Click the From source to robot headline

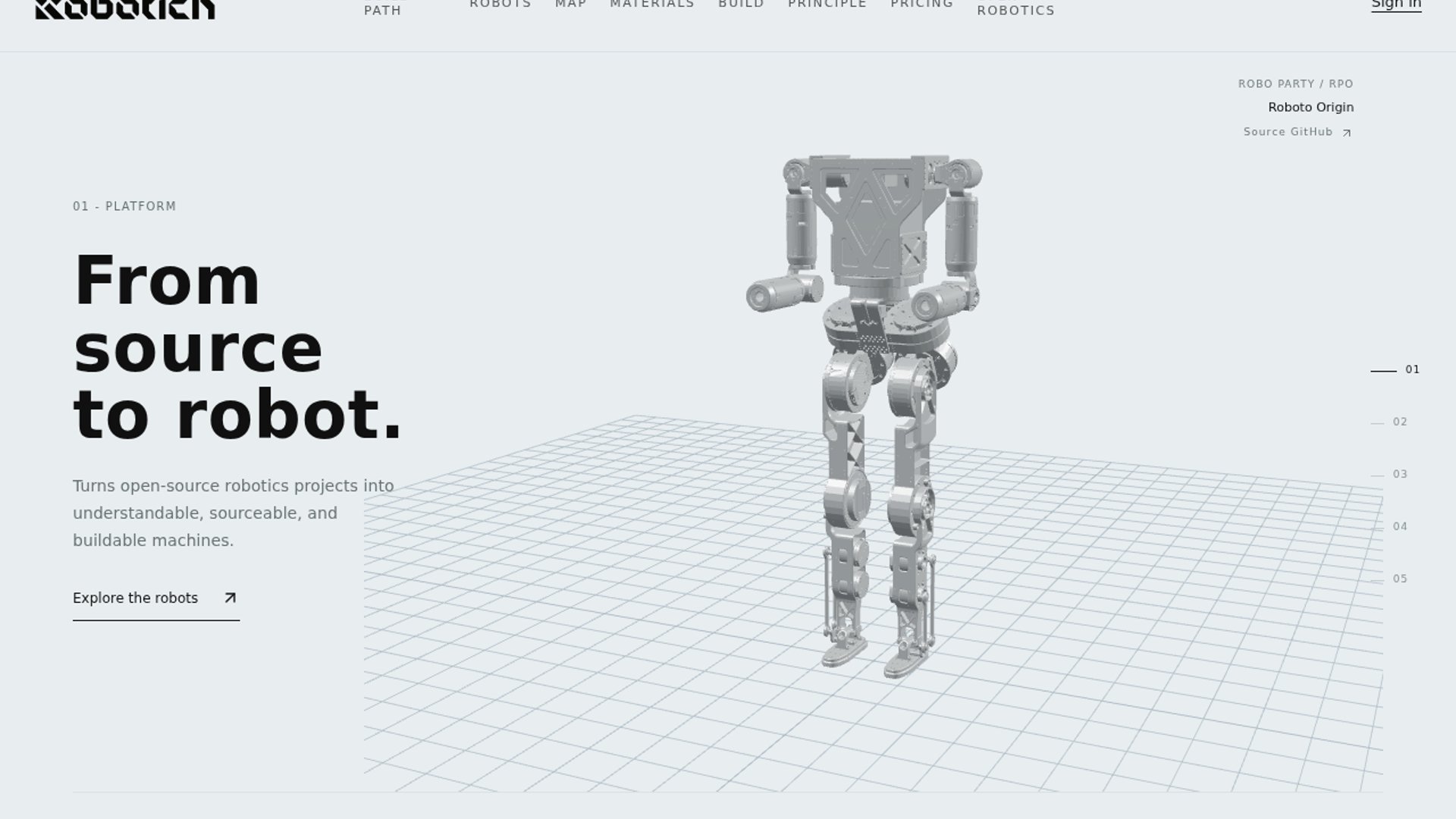[237, 348]
